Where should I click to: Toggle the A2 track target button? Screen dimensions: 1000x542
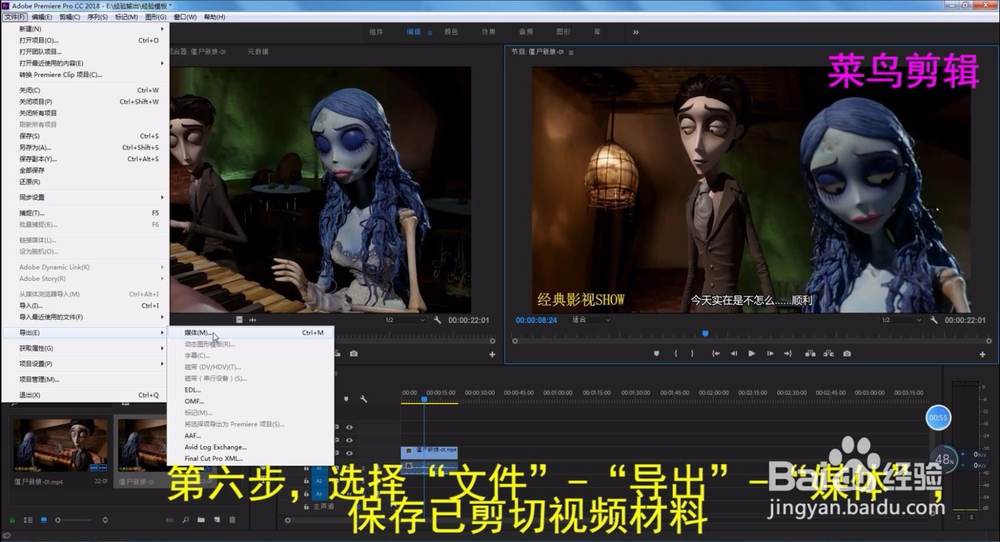click(x=320, y=481)
